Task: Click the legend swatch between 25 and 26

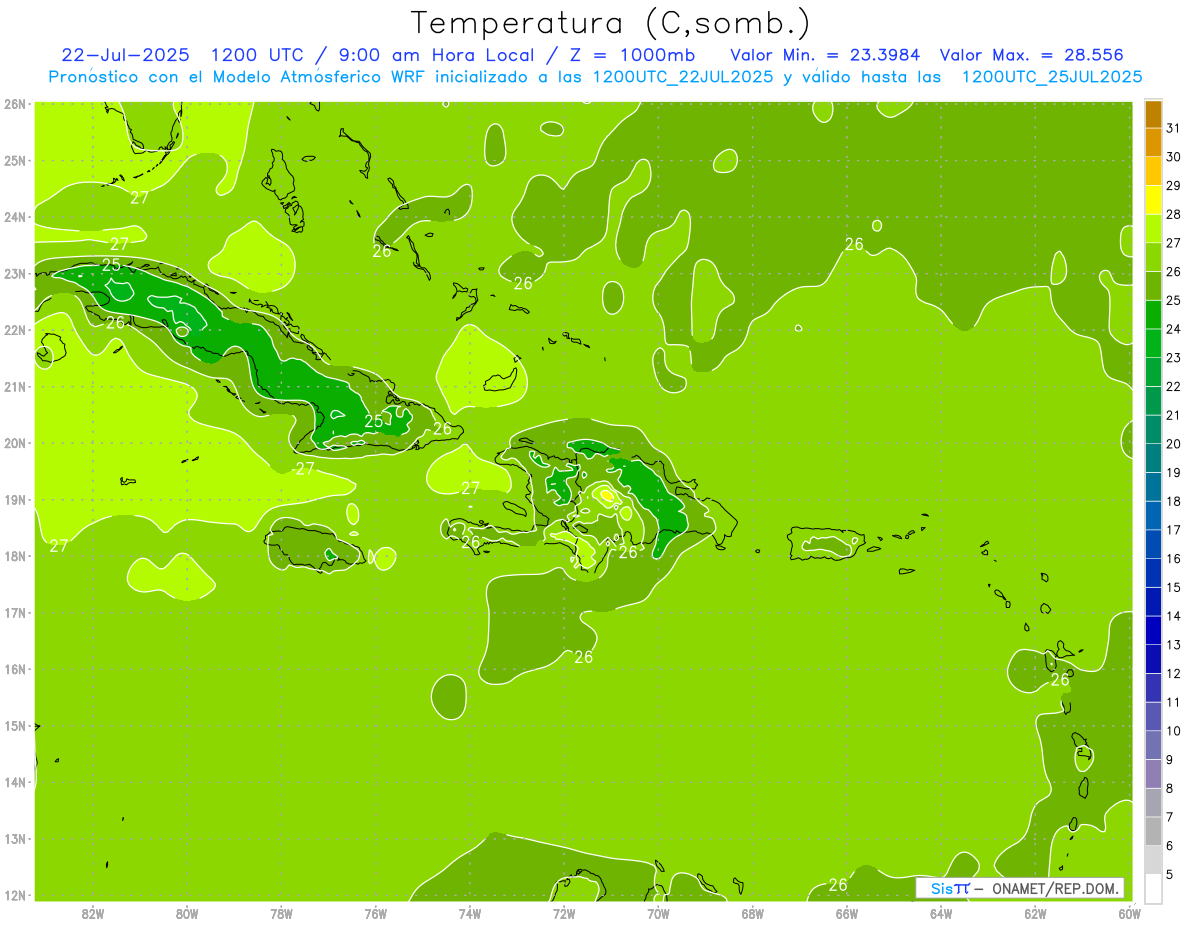Action: click(1153, 285)
